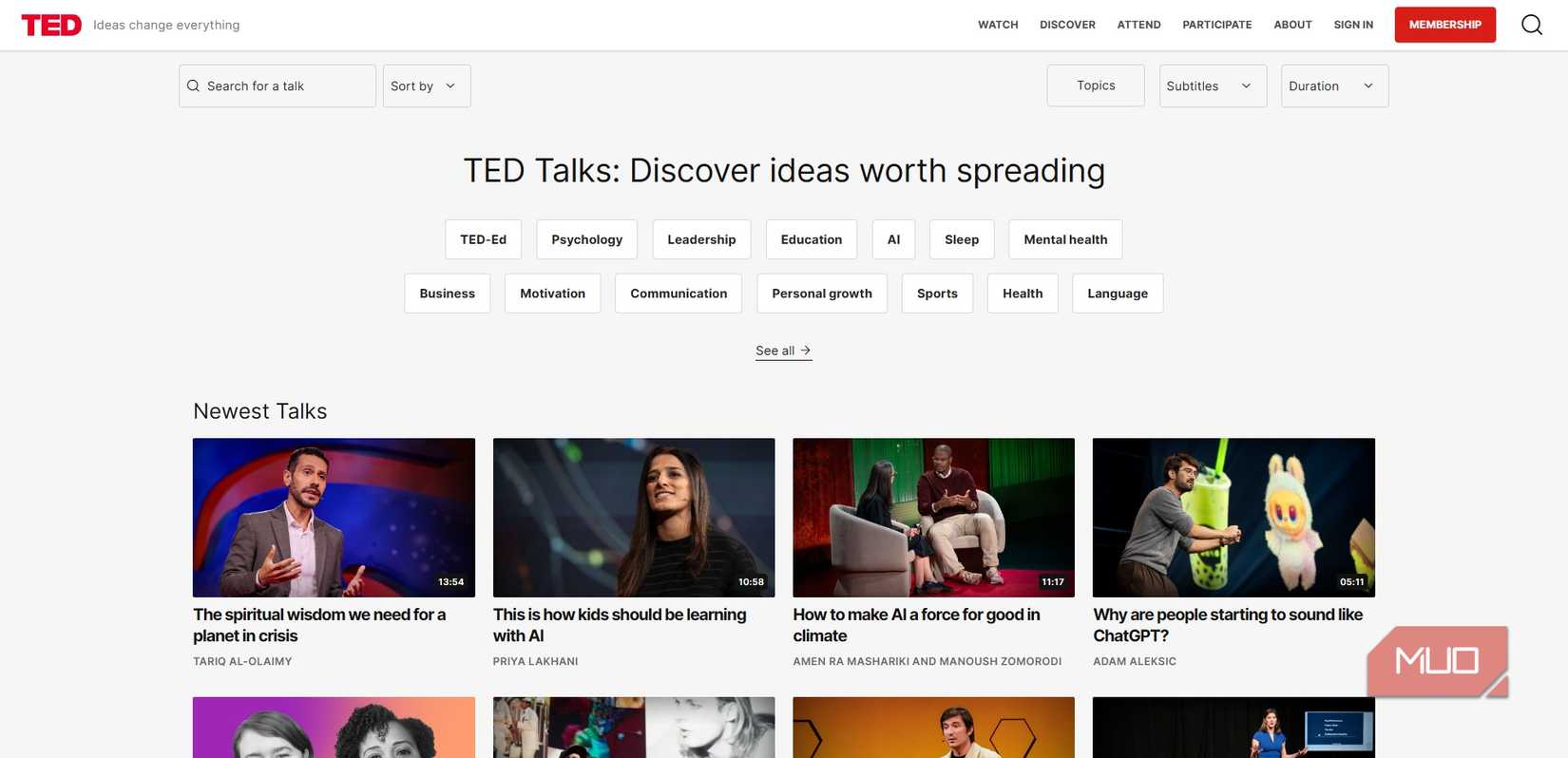Select the Language topic chip
The image size is (1568, 758).
tap(1118, 294)
